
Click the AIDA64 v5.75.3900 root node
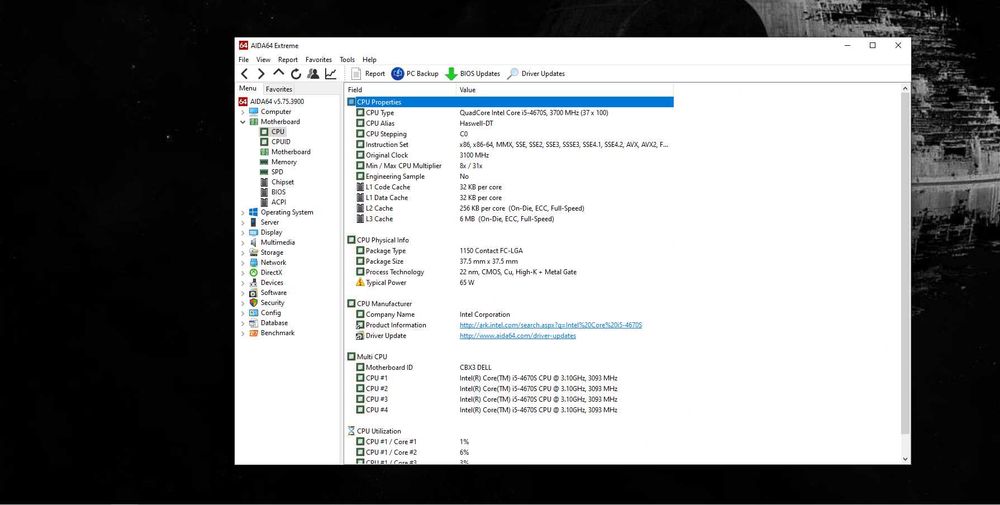(277, 101)
